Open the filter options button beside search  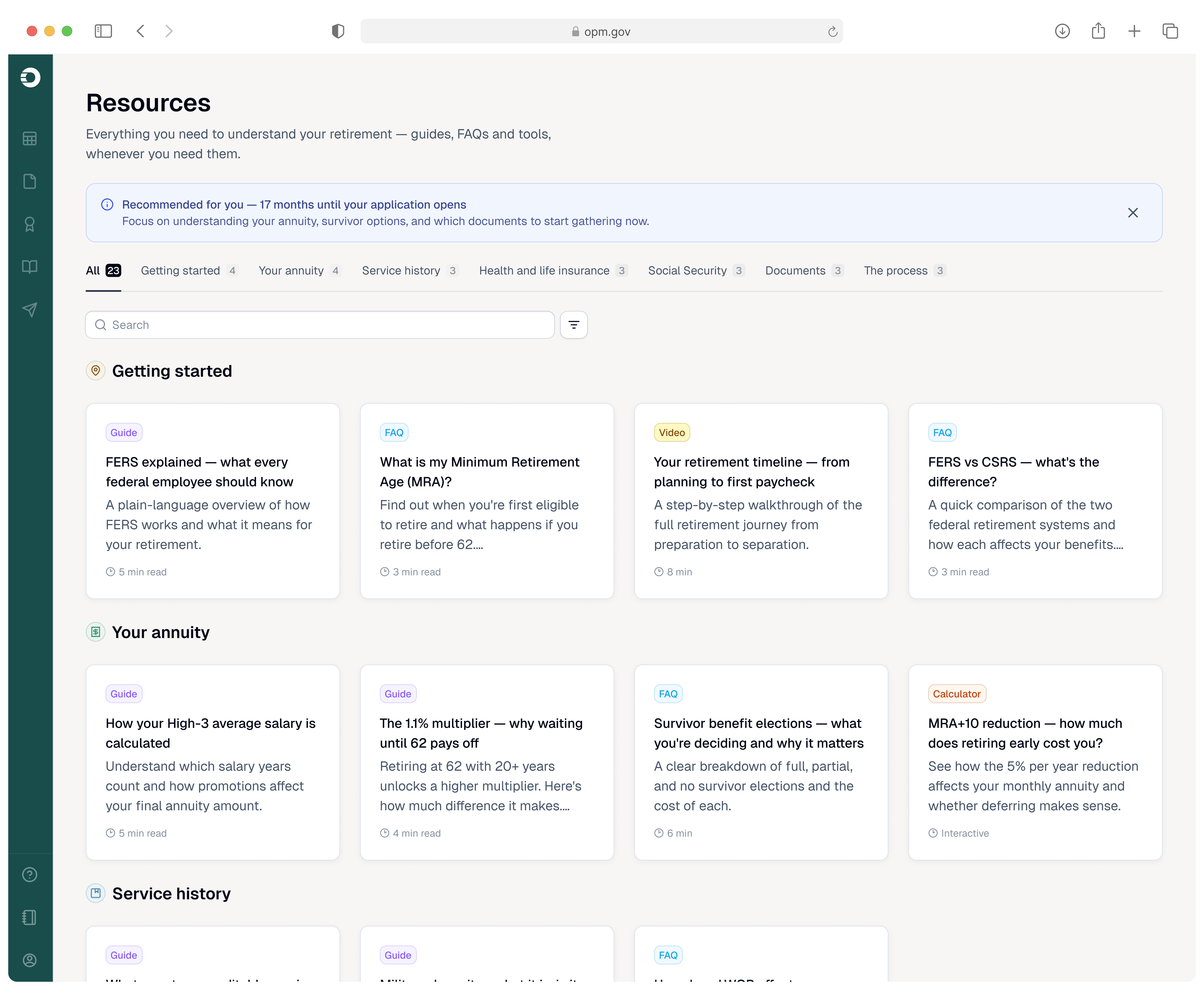[574, 325]
